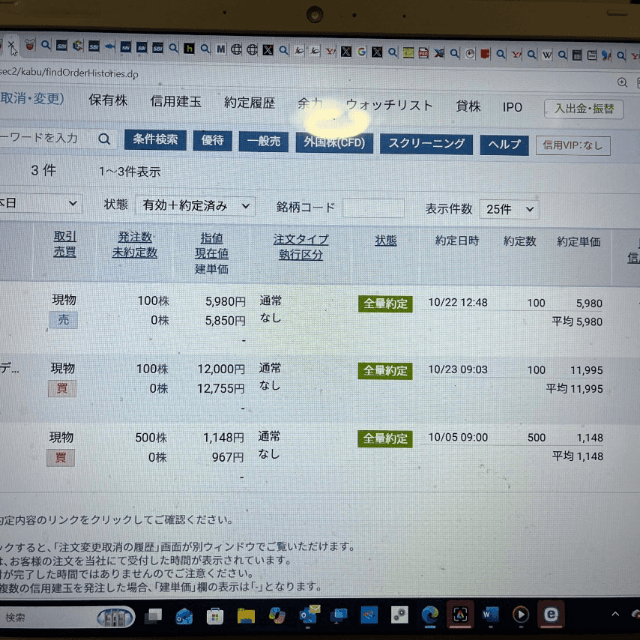Click the browser address bar URL

[69, 73]
